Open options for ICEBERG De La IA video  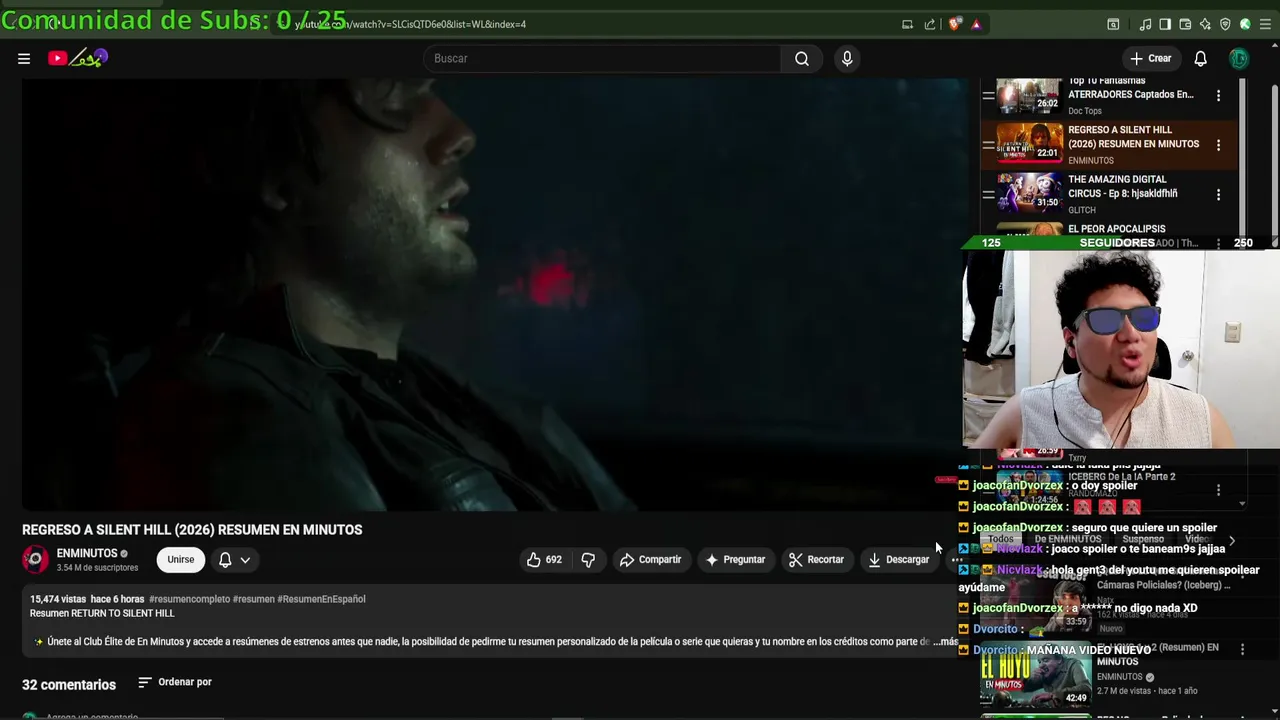click(1218, 490)
